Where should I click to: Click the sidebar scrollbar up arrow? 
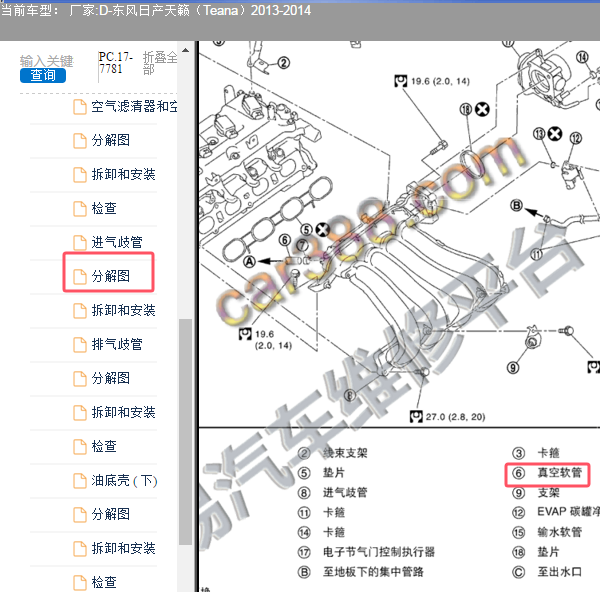[x=185, y=50]
